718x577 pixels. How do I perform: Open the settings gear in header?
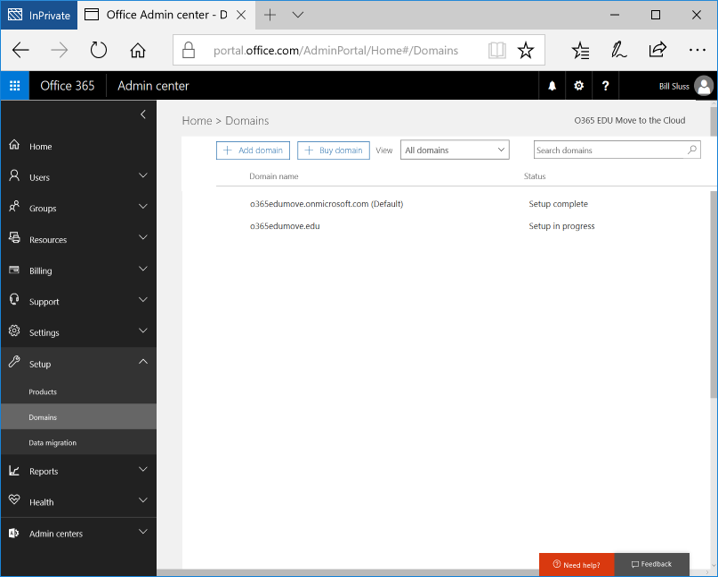coord(579,86)
